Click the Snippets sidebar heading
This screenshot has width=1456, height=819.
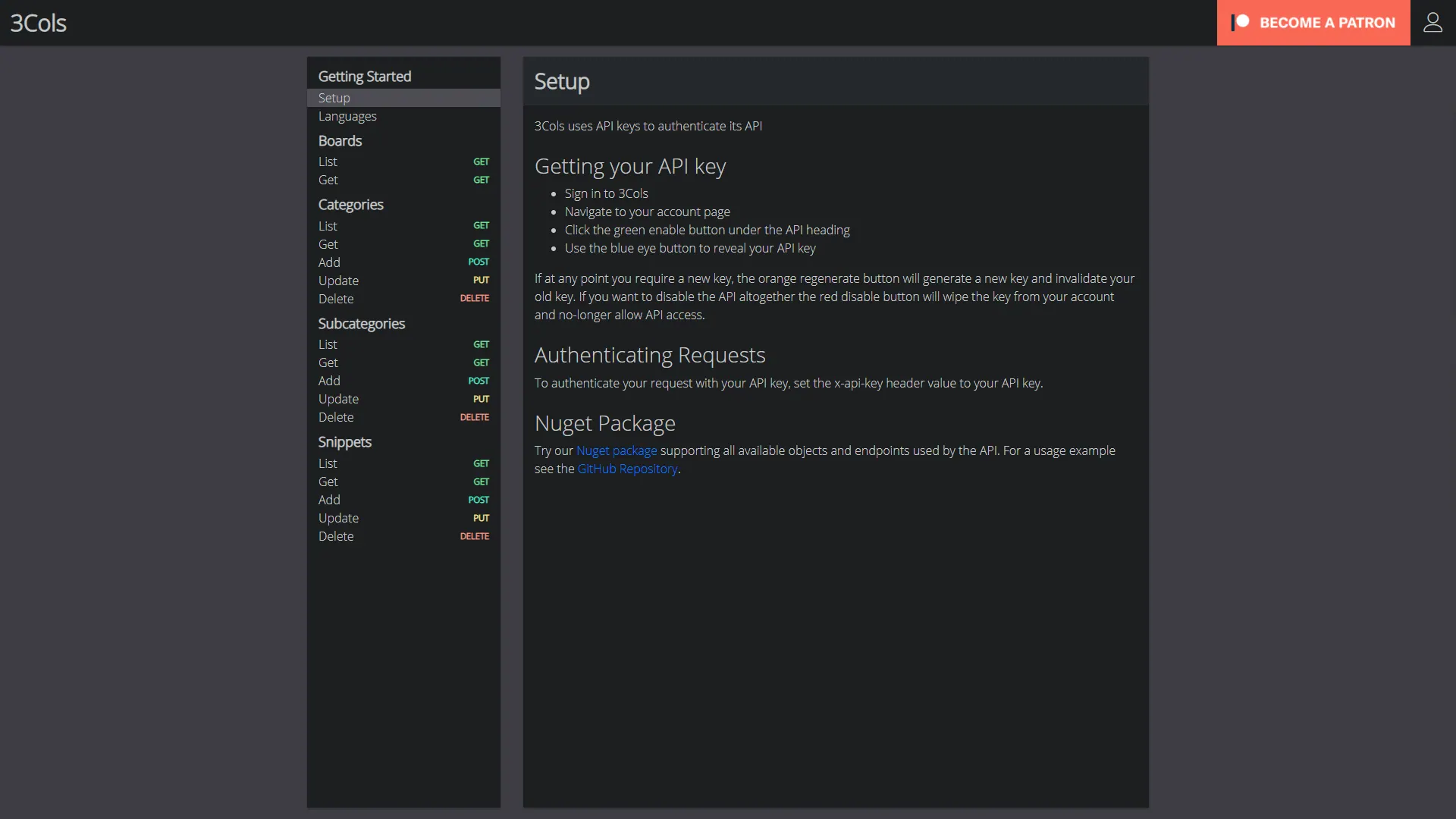click(x=345, y=442)
